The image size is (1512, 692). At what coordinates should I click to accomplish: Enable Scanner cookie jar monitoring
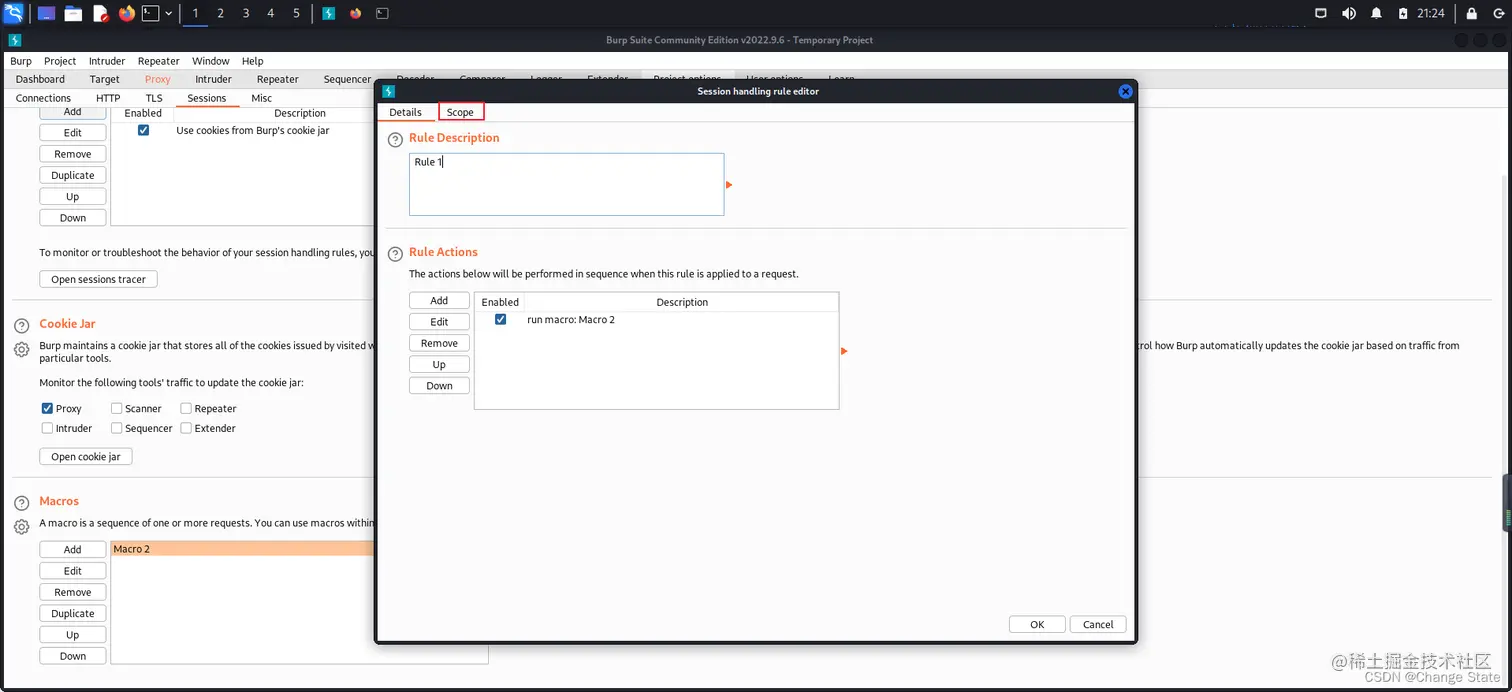point(117,408)
